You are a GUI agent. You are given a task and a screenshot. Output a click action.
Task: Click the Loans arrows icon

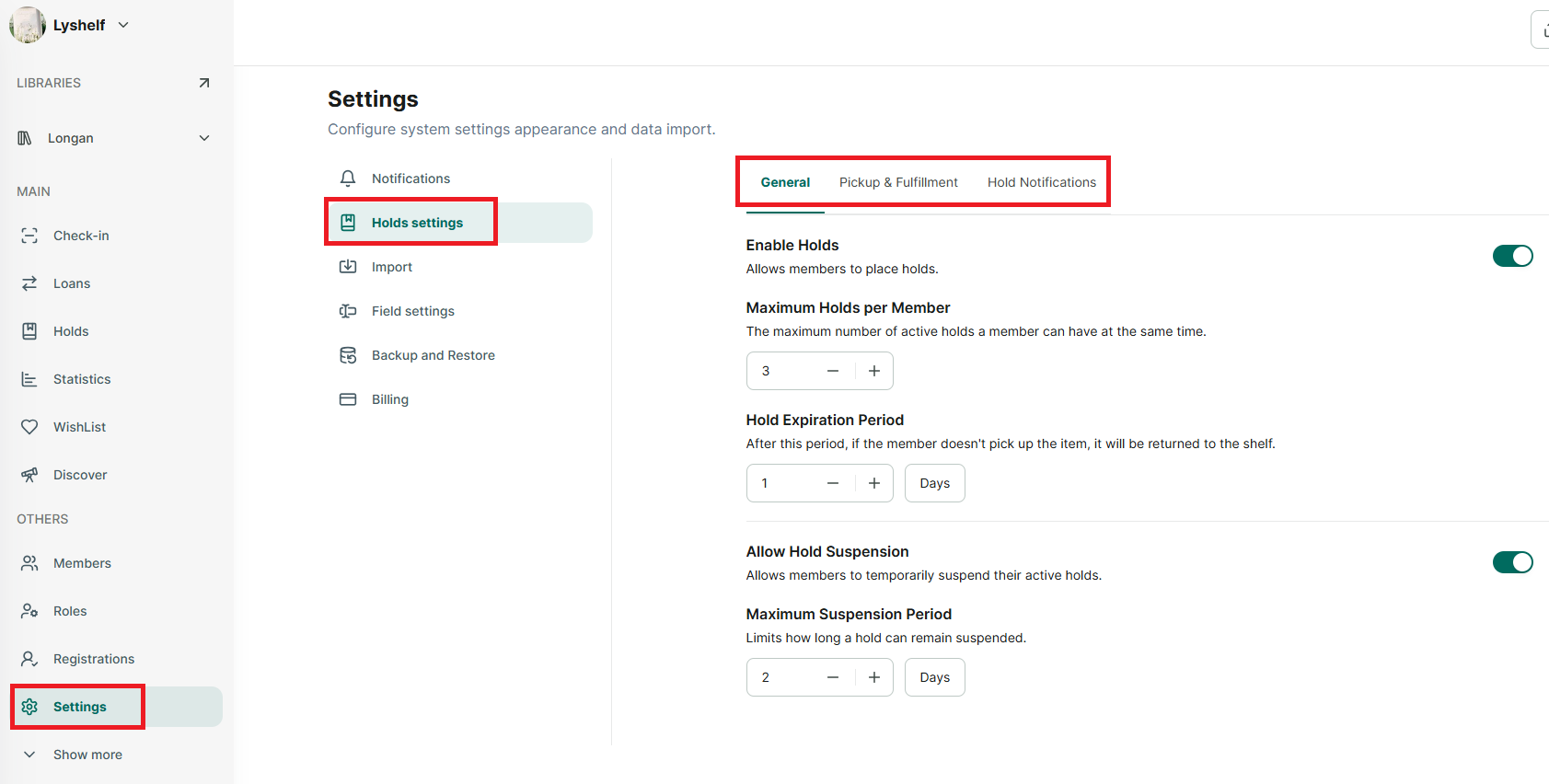29,283
